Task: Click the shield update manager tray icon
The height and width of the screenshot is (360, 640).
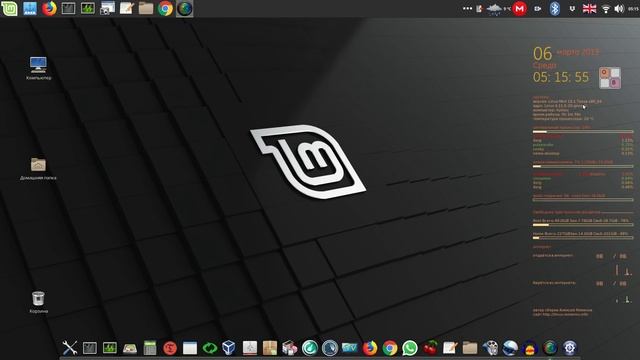Action: click(572, 9)
